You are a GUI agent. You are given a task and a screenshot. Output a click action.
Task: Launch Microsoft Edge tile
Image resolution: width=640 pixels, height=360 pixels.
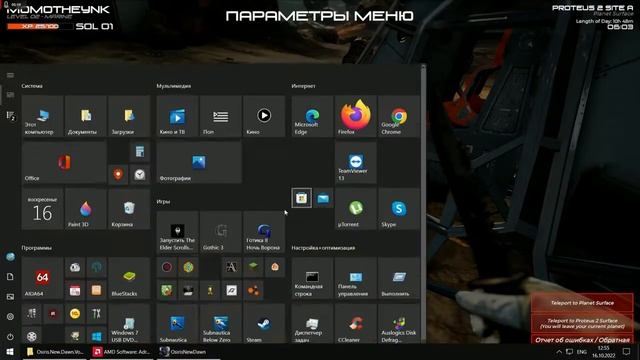pos(312,116)
